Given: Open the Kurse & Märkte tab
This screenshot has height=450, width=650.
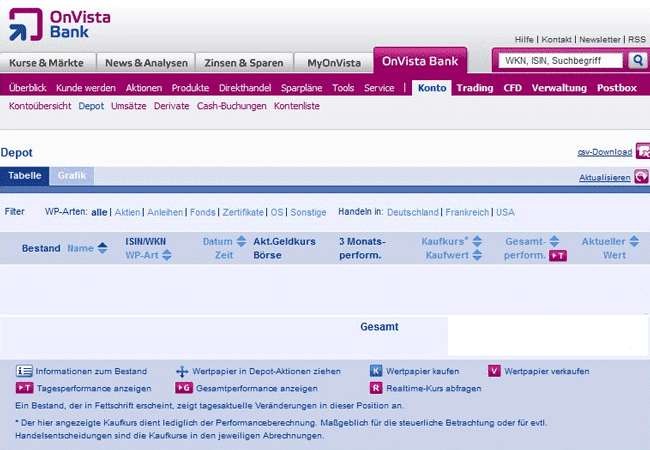Looking at the screenshot, I should click(x=47, y=63).
